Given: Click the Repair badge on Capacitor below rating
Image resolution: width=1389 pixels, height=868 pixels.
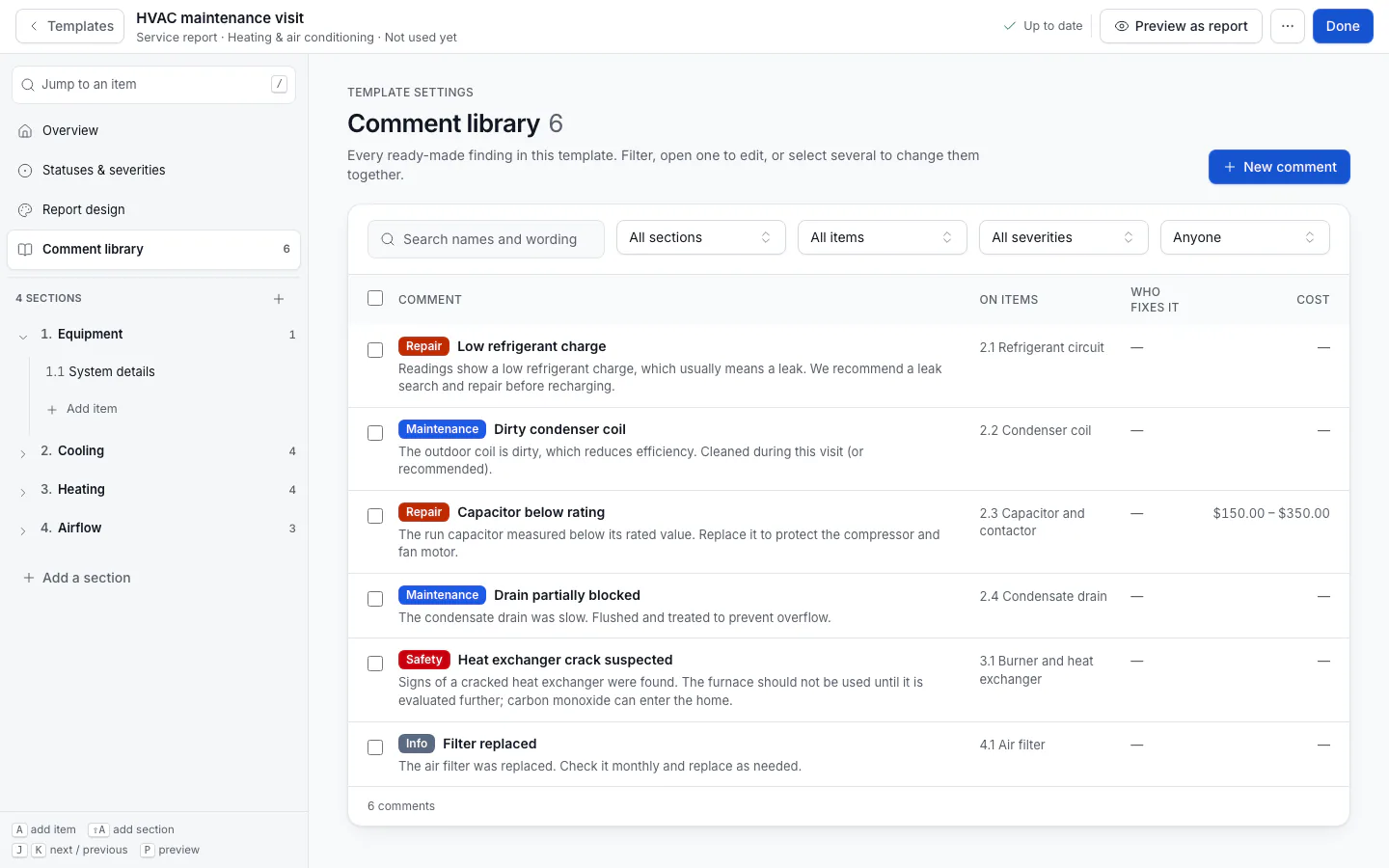Looking at the screenshot, I should point(423,512).
